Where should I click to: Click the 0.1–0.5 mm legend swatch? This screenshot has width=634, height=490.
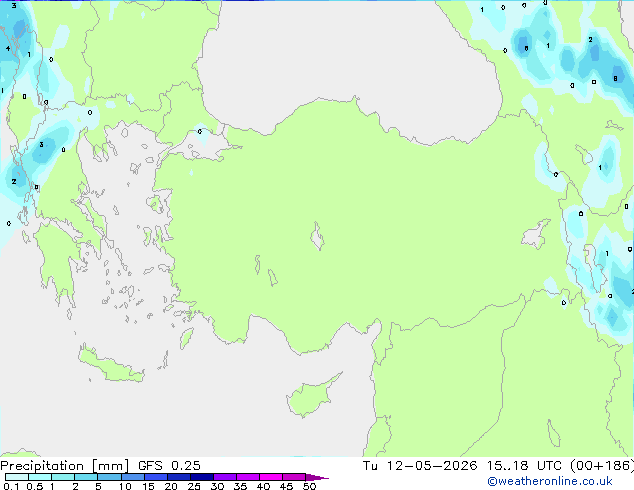17,477
